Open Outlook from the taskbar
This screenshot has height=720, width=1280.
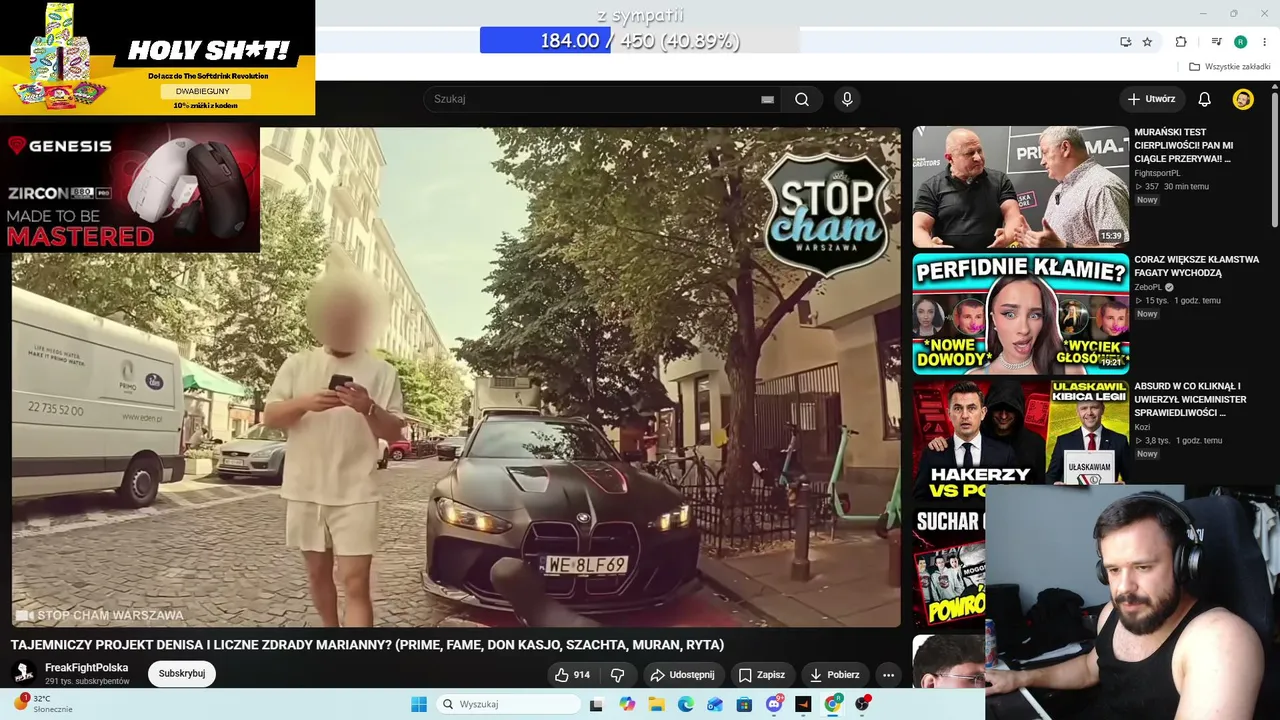[715, 704]
